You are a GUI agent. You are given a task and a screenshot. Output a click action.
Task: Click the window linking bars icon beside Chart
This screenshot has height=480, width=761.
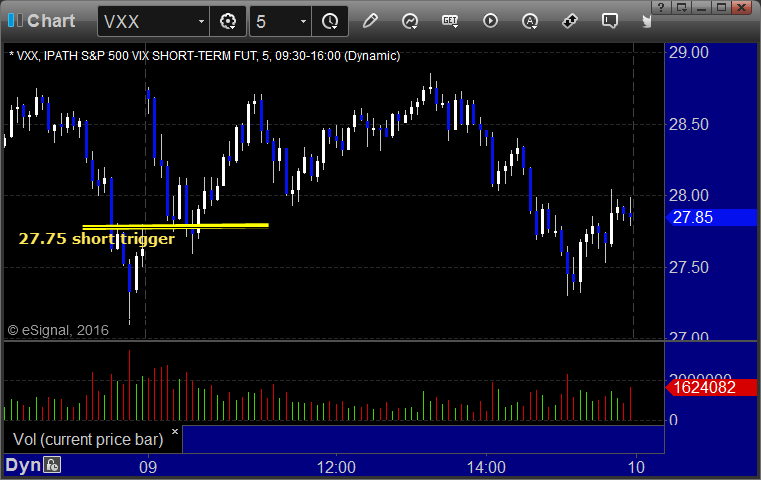click(x=15, y=21)
